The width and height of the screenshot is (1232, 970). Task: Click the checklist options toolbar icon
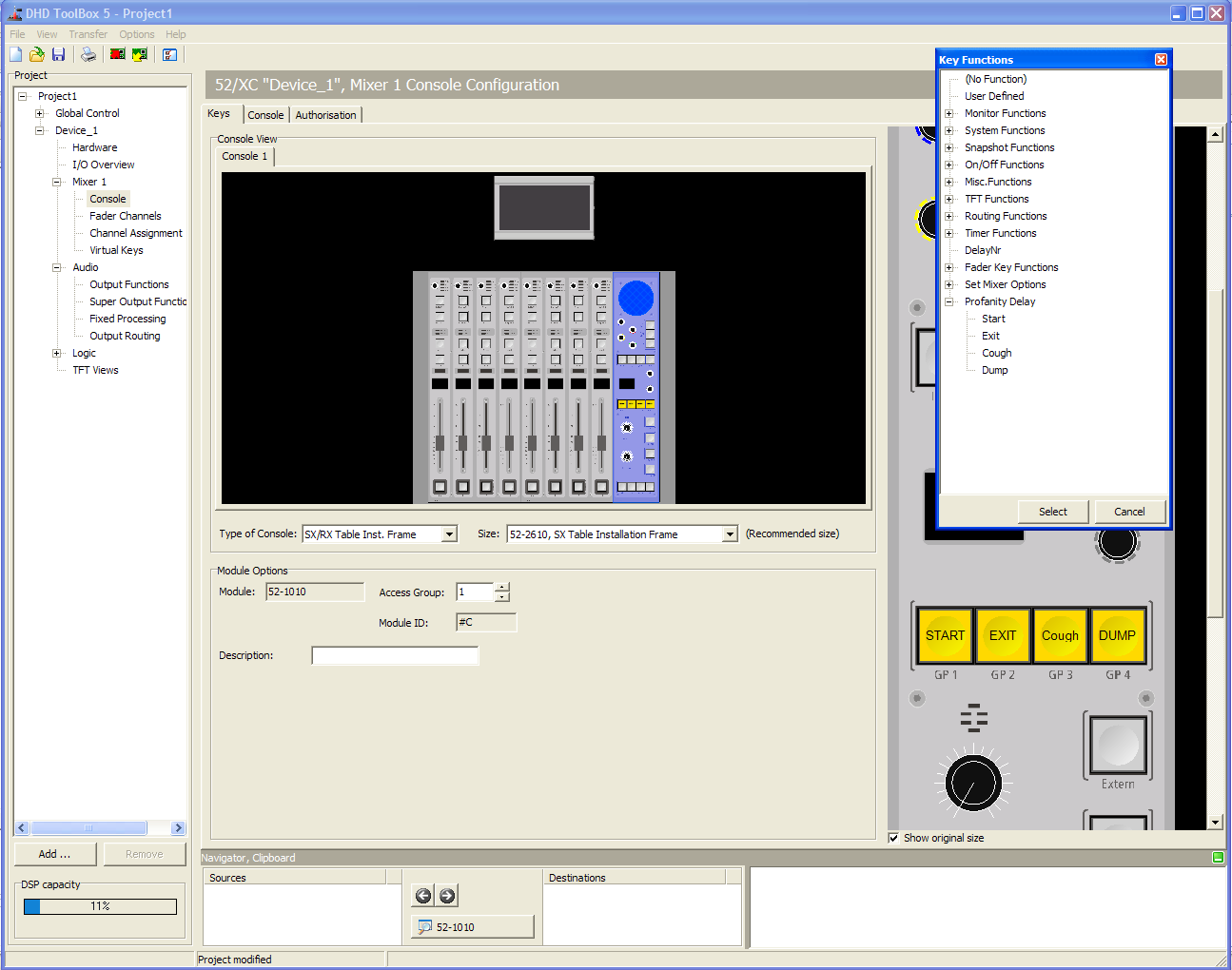169,54
